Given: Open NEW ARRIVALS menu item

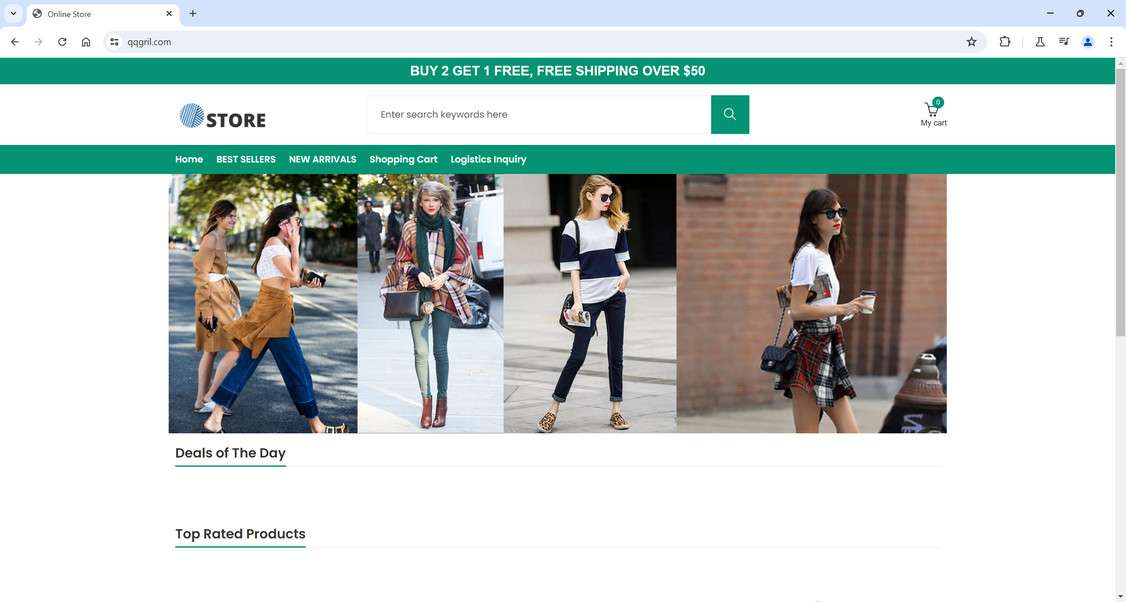Looking at the screenshot, I should coord(322,159).
